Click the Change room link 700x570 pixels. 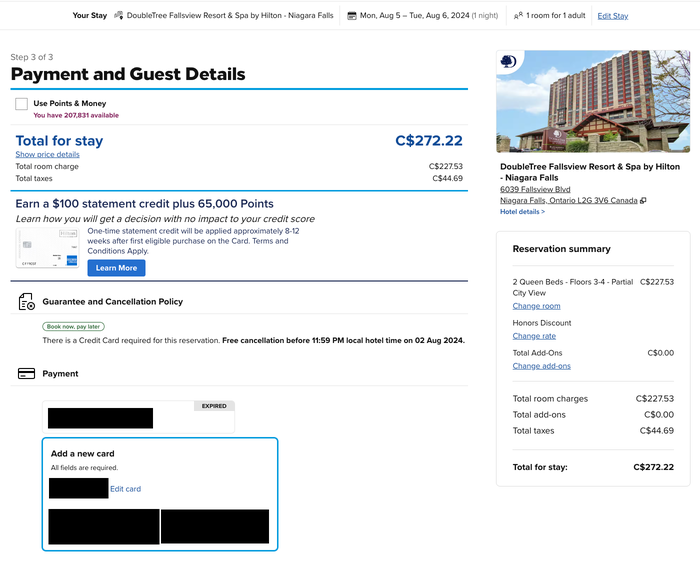click(x=536, y=306)
